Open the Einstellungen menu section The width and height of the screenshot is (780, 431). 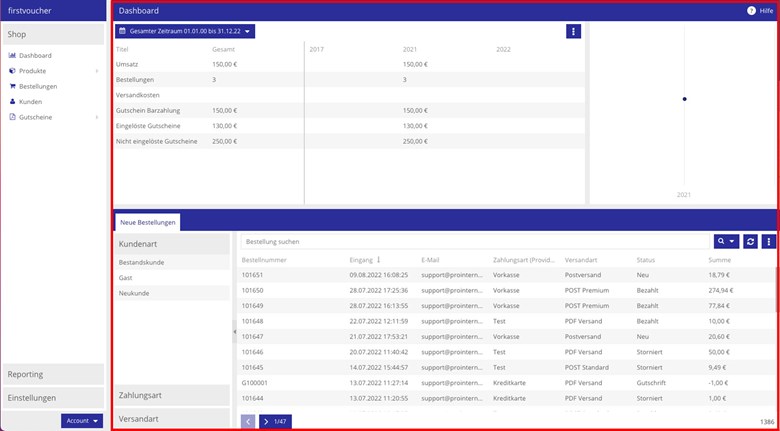(53, 398)
